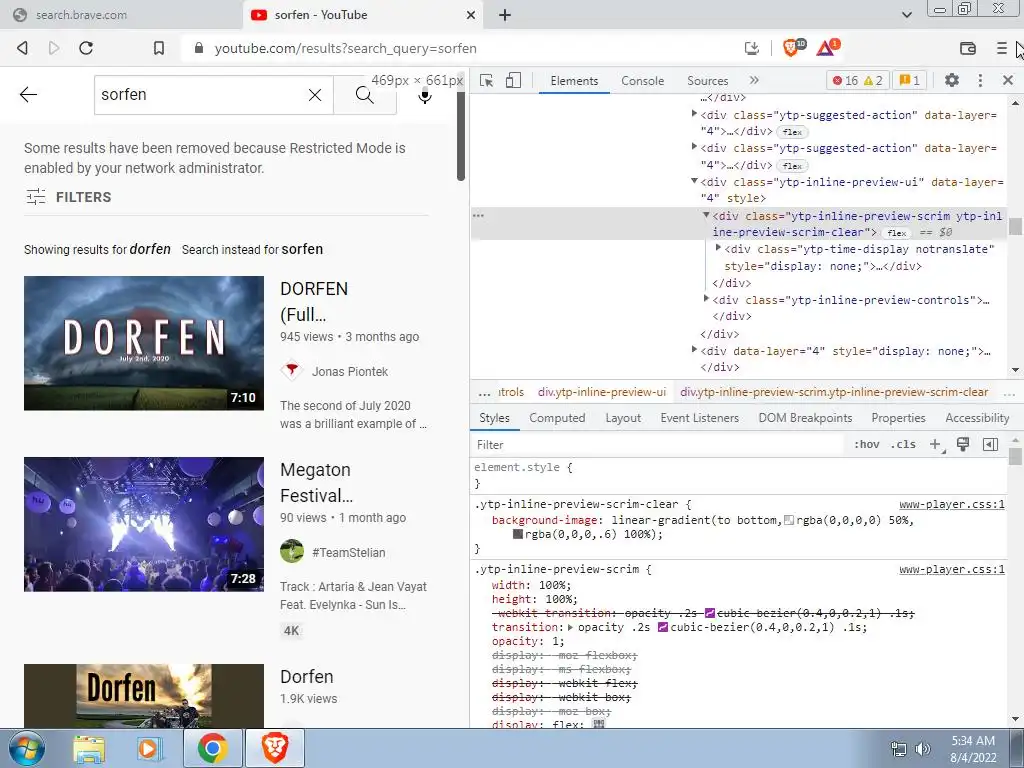This screenshot has height=768, width=1024.
Task: Open the Brave wallet icon
Action: (x=968, y=48)
